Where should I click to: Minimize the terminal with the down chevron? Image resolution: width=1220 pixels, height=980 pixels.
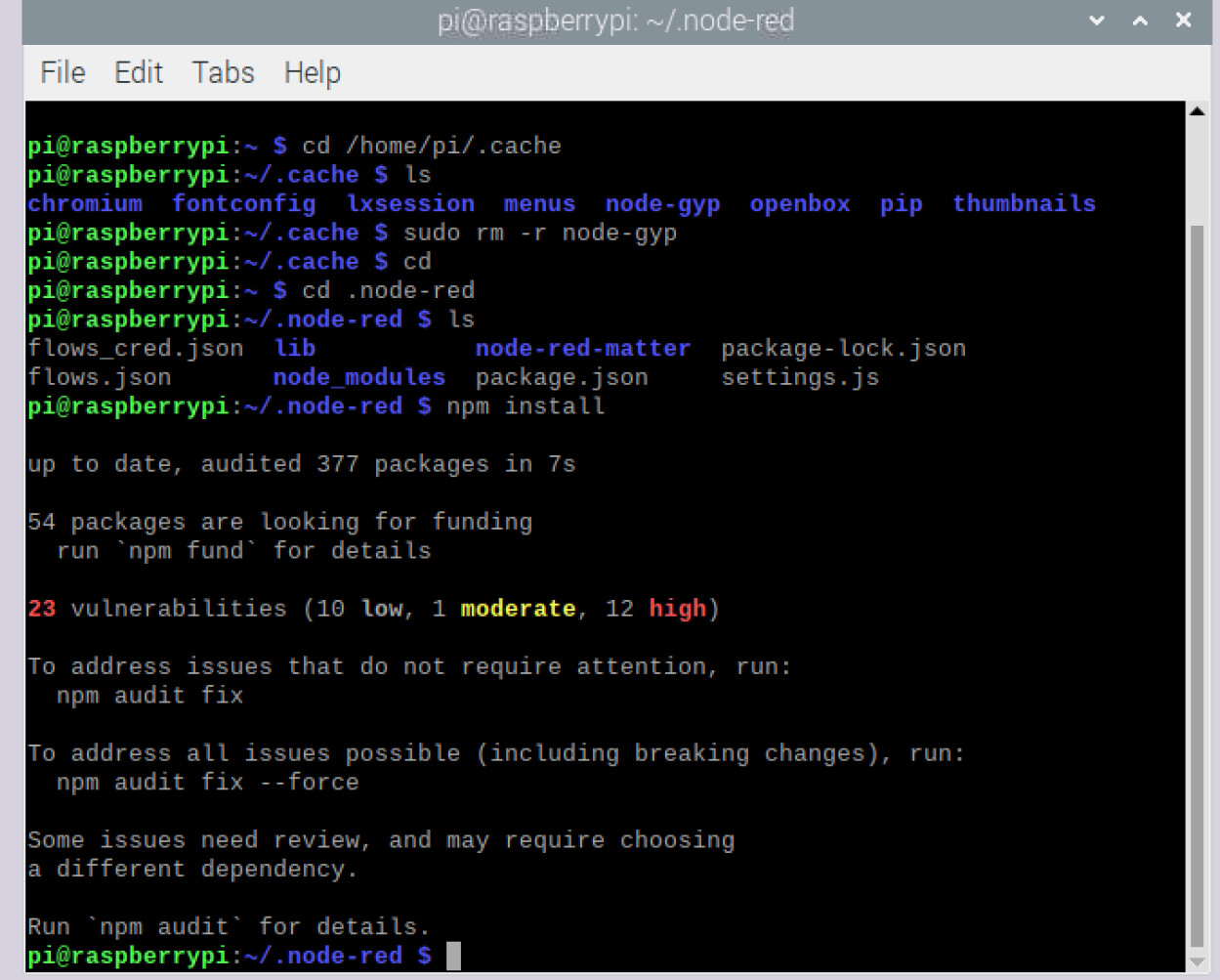tap(1096, 21)
